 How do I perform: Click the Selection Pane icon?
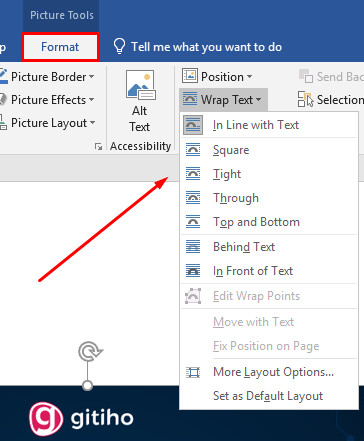click(305, 99)
